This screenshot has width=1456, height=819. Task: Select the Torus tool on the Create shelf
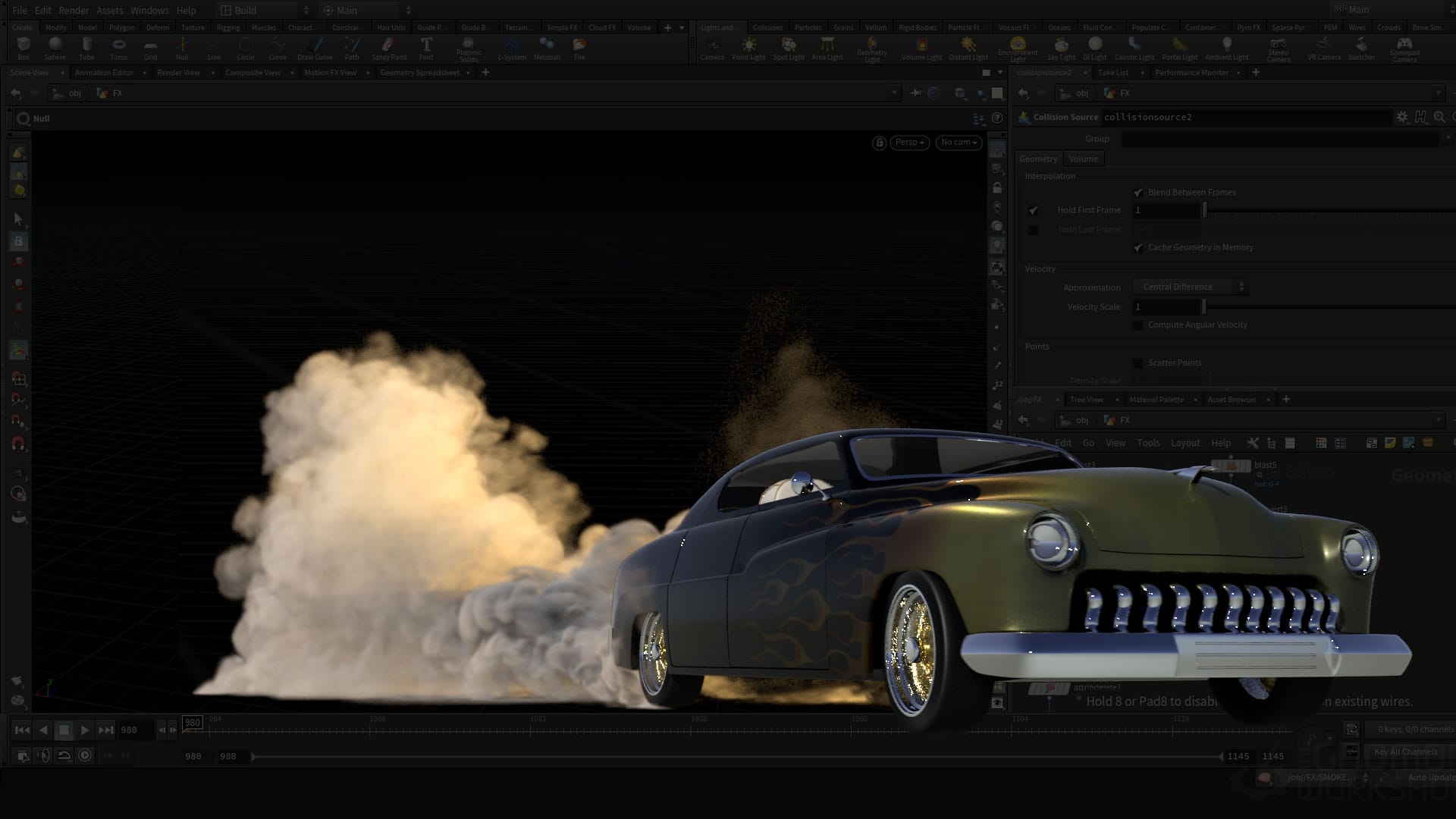click(118, 49)
